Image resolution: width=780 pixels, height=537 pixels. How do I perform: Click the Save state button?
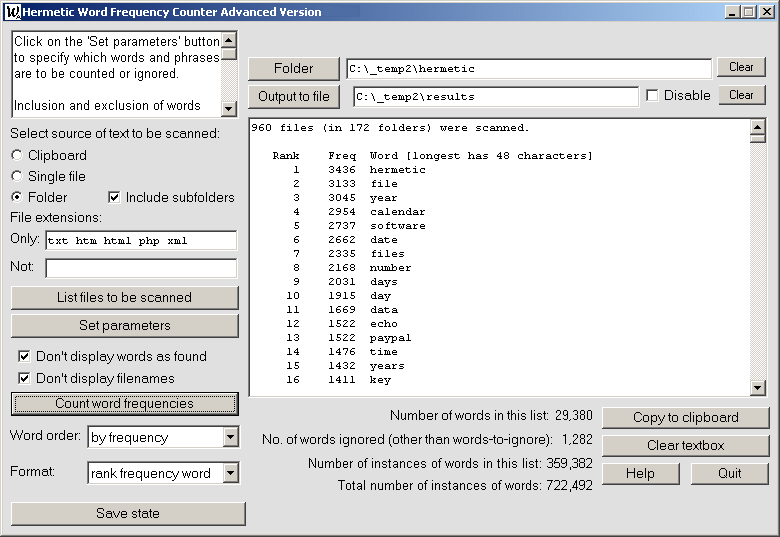click(128, 513)
